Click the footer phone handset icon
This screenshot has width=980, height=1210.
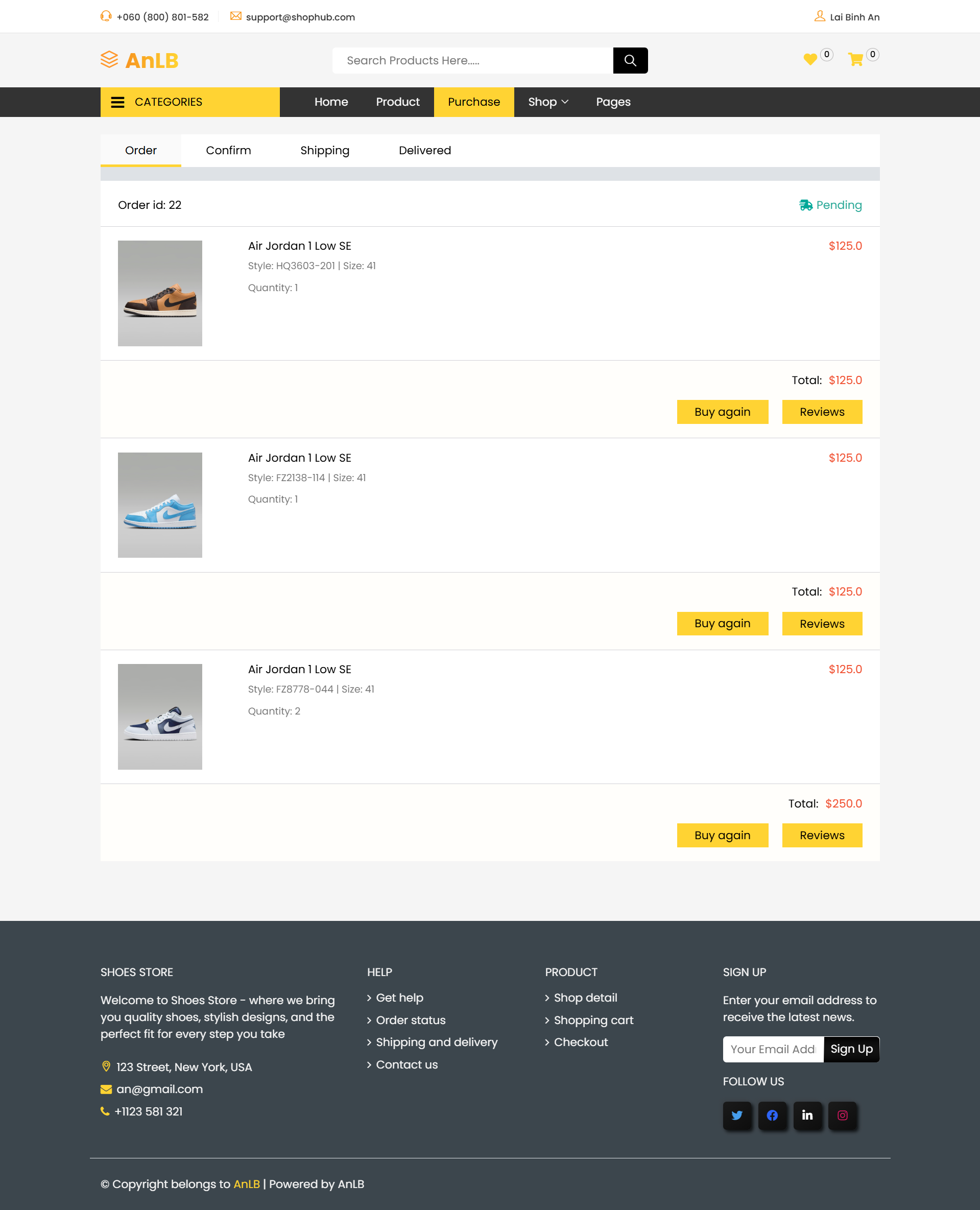tap(105, 1111)
